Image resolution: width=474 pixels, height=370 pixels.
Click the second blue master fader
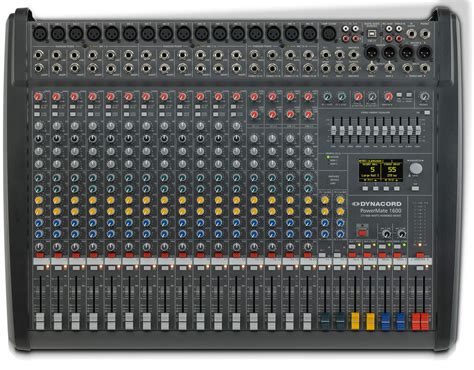[x=400, y=321]
